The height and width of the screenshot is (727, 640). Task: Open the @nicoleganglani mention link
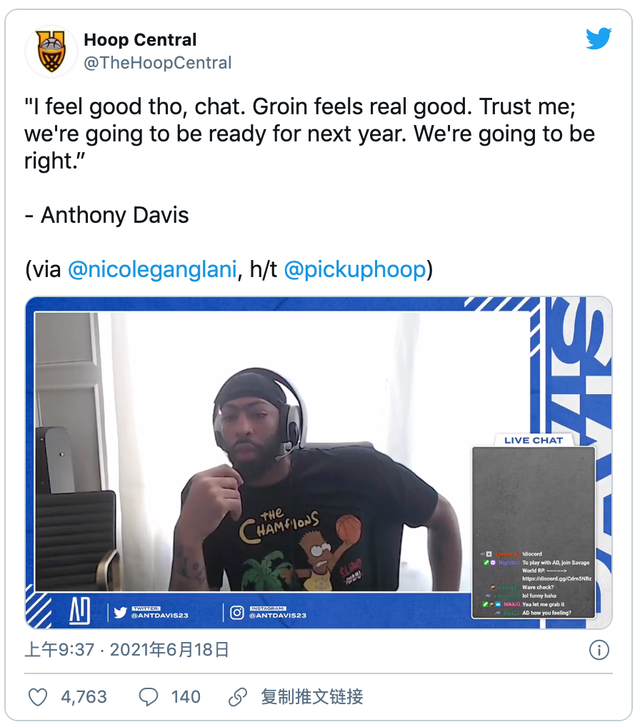pyautogui.click(x=153, y=269)
